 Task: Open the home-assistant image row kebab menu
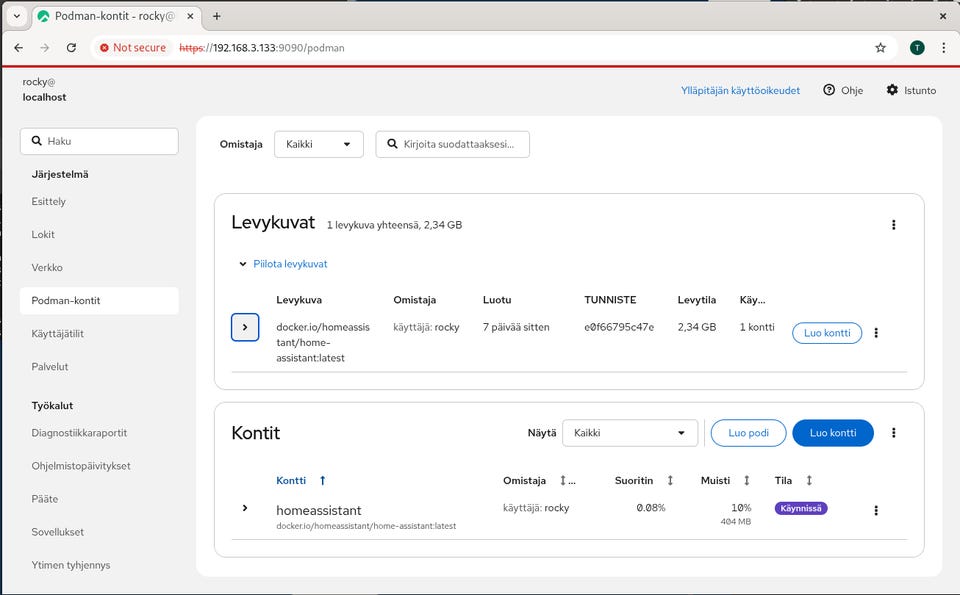[x=876, y=333]
